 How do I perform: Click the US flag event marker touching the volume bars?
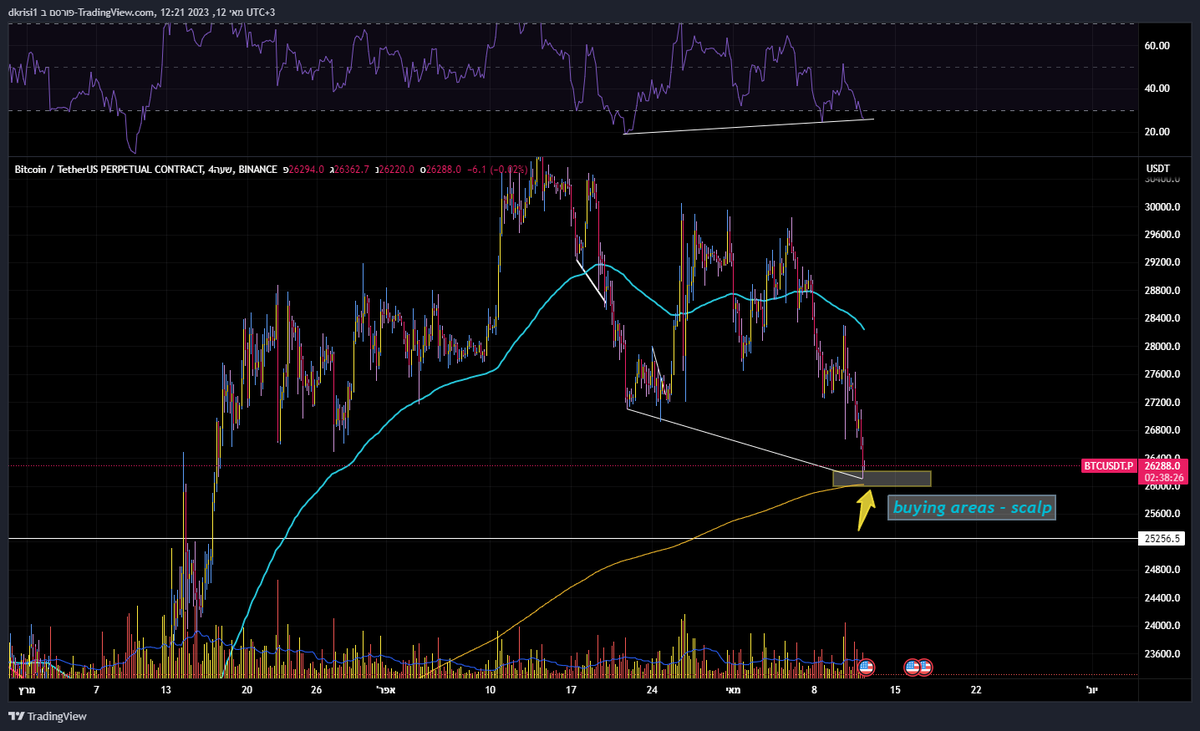(x=866, y=665)
